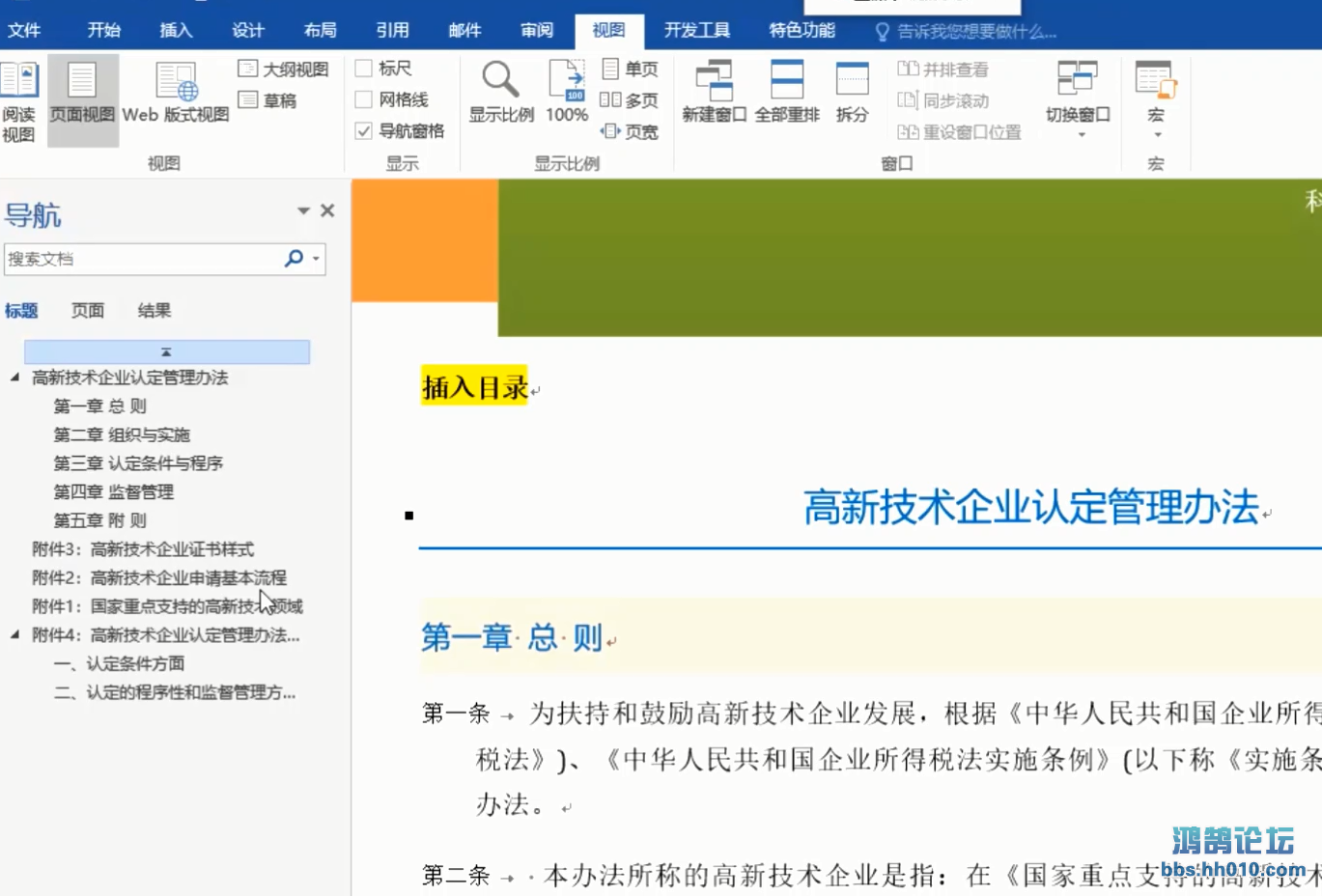The image size is (1322, 896).
Task: Open the 审阅 tab
Action: (537, 31)
